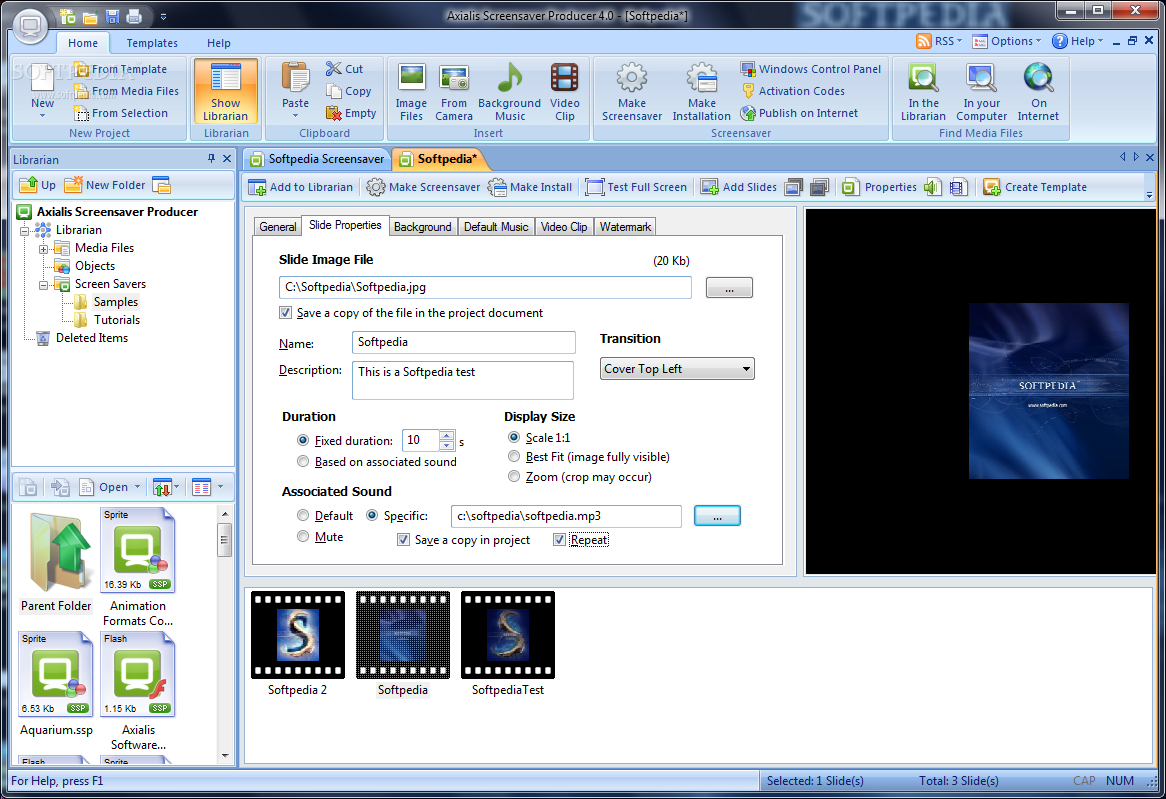Create new project From Template

point(120,69)
